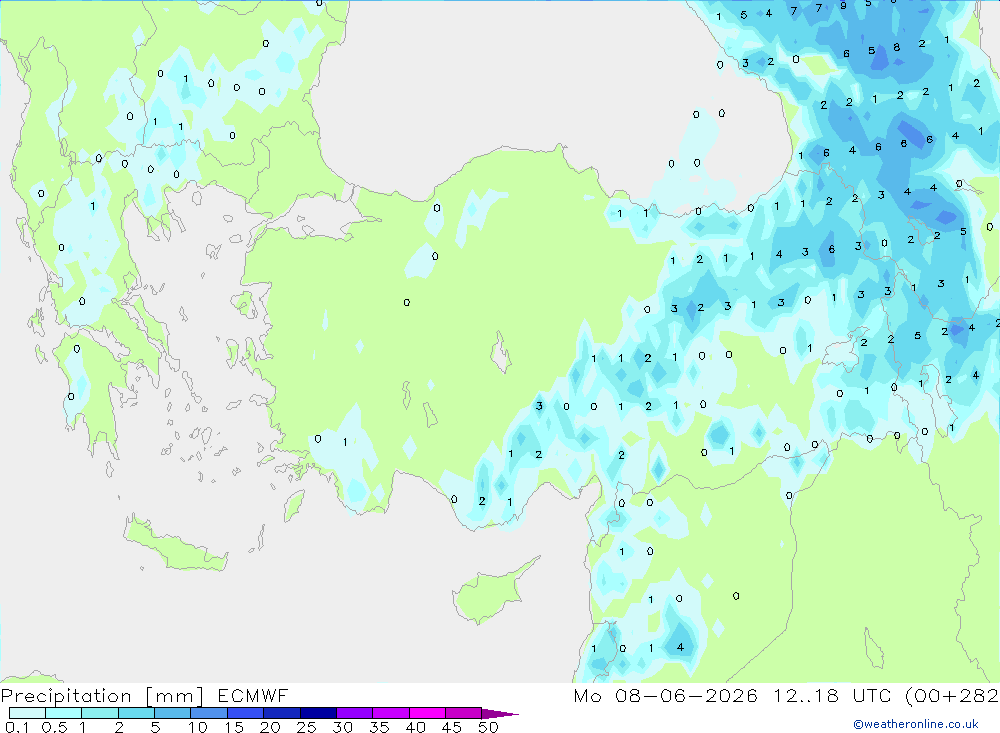Click the '12..18 UTC' time range text
This screenshot has width=1000, height=733.
coord(832,695)
